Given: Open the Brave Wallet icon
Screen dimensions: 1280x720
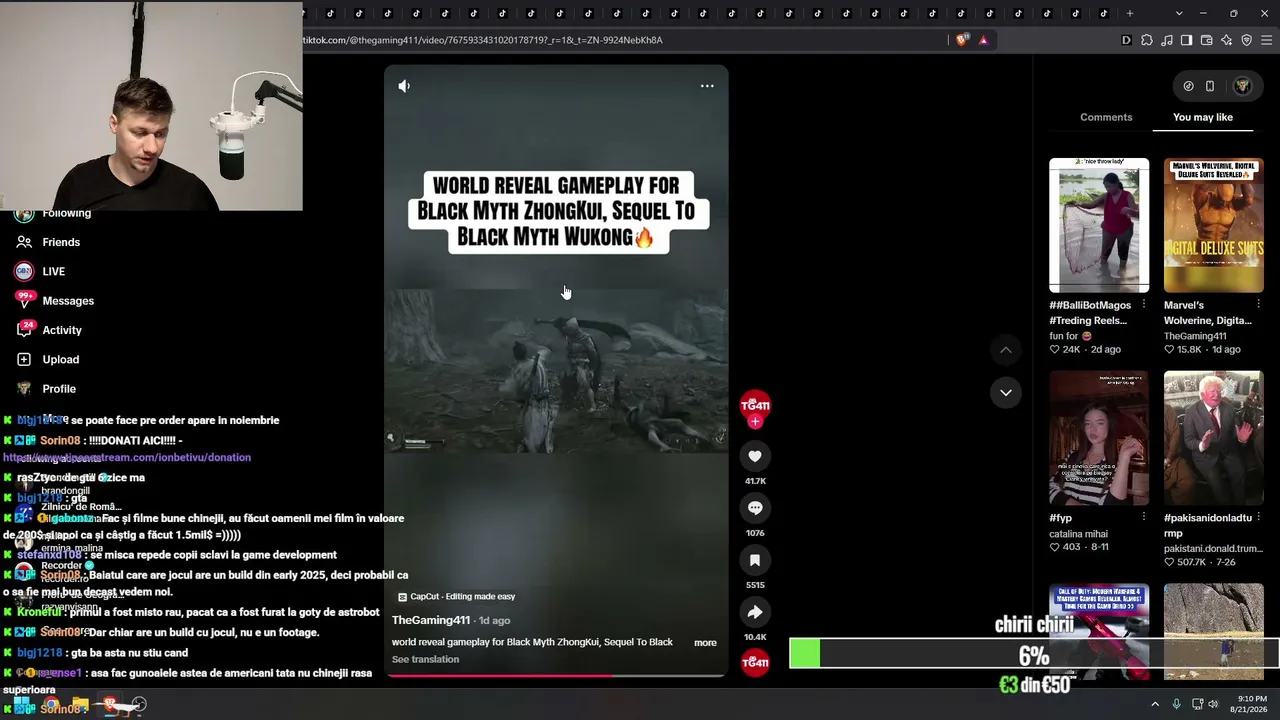Looking at the screenshot, I should (1207, 40).
